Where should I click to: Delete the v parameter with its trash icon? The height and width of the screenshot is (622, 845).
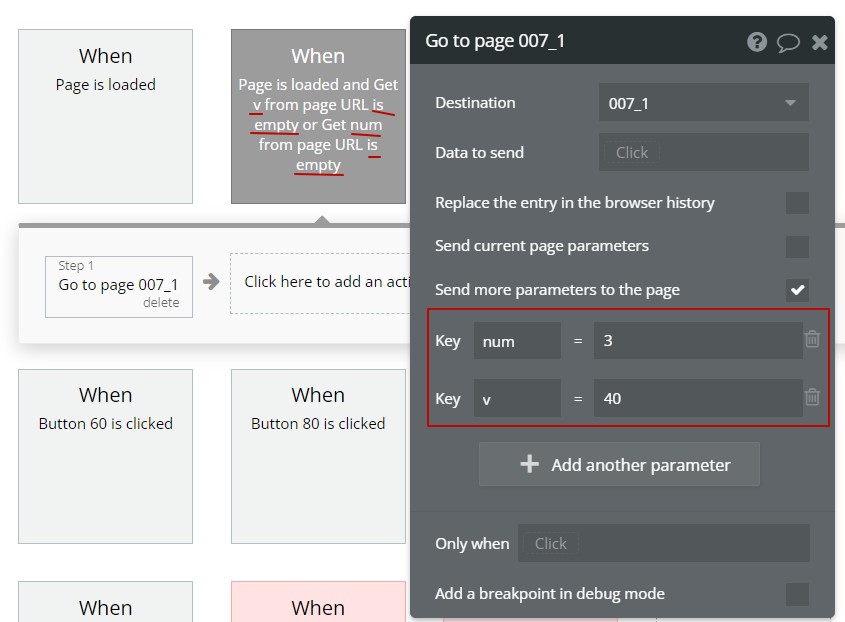pyautogui.click(x=812, y=397)
